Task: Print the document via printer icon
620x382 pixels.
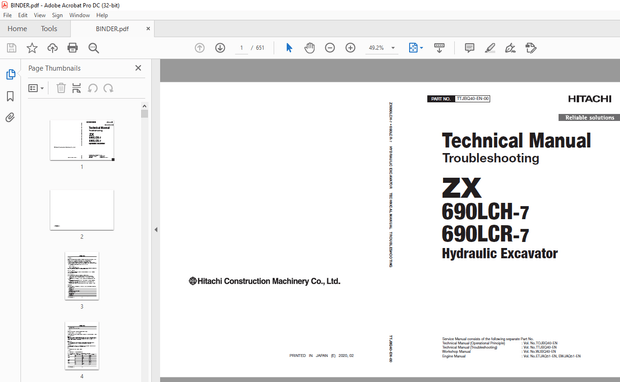Action: (x=73, y=48)
